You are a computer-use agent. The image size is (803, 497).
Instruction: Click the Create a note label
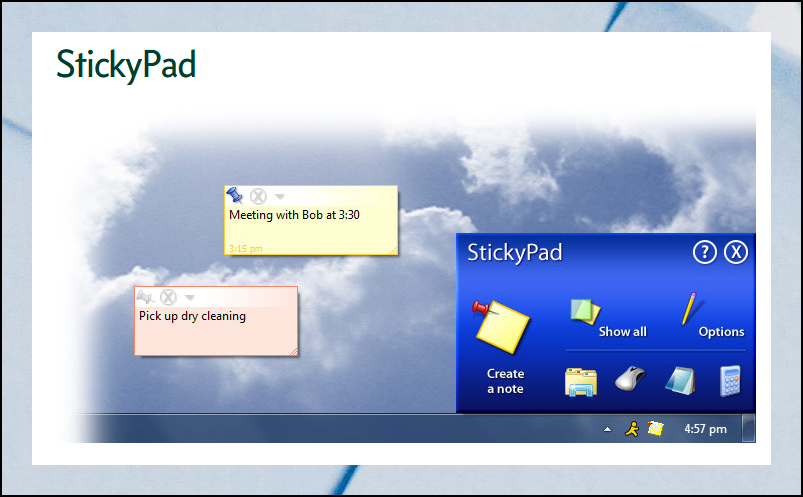click(x=505, y=381)
